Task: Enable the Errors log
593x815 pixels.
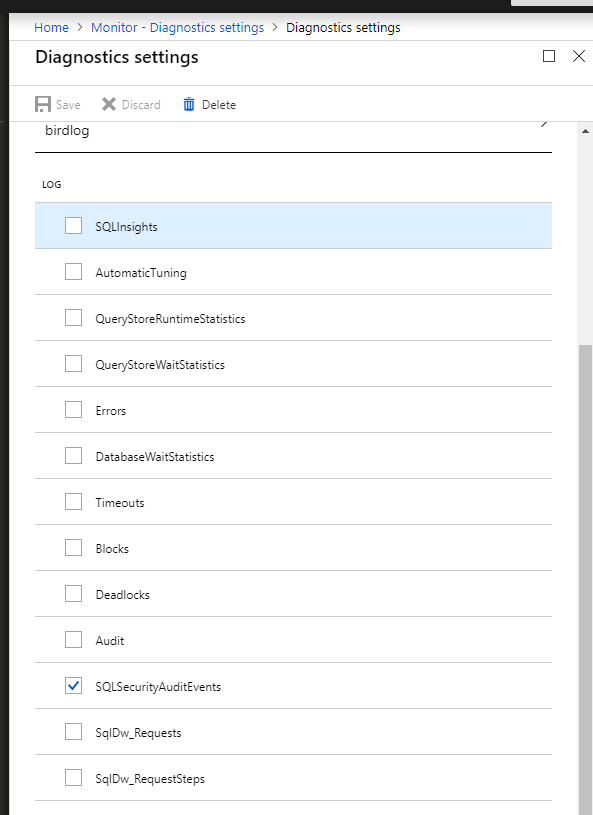Action: (x=73, y=409)
